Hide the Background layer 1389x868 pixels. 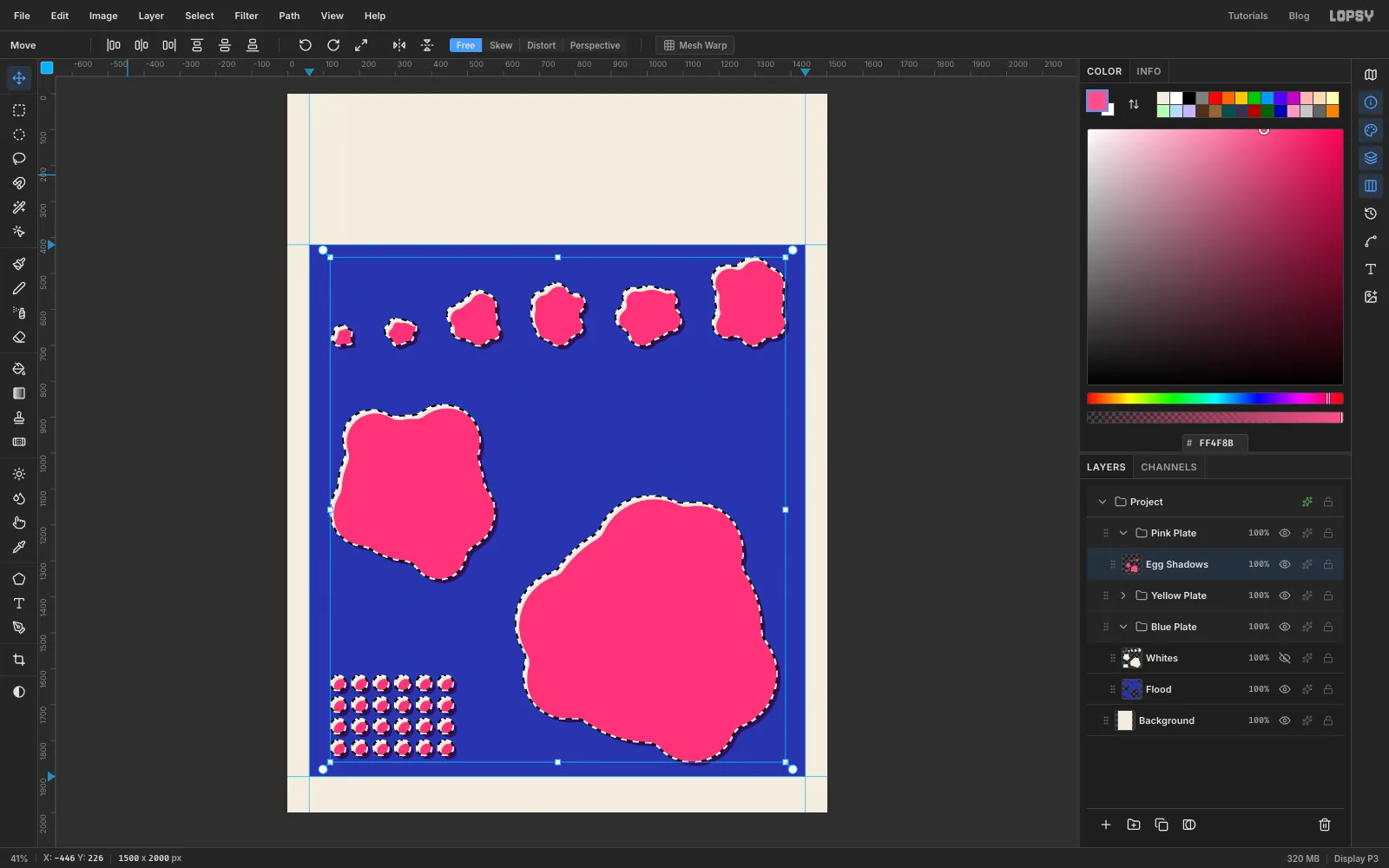(1285, 720)
